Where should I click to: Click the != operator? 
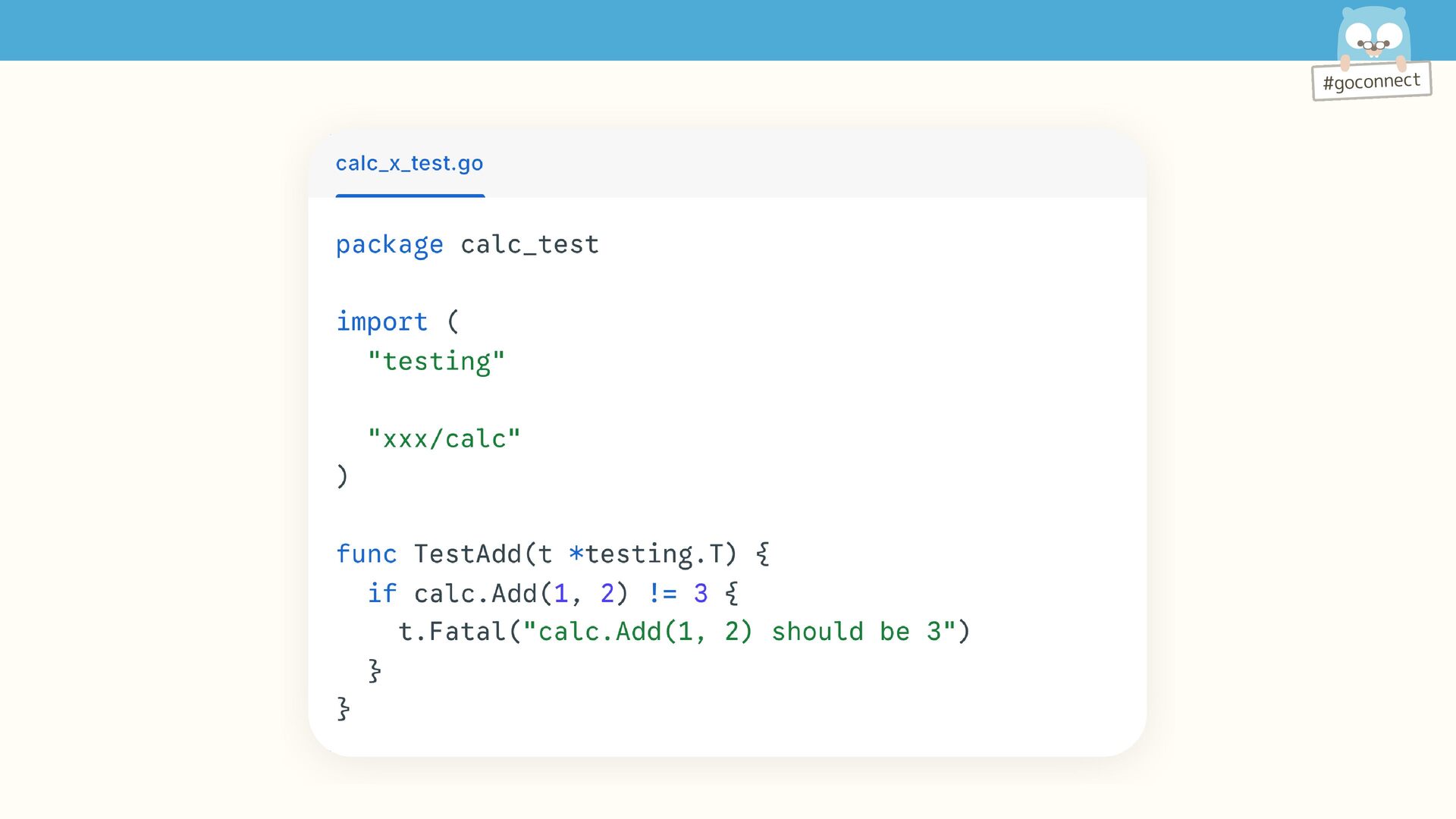tap(662, 593)
